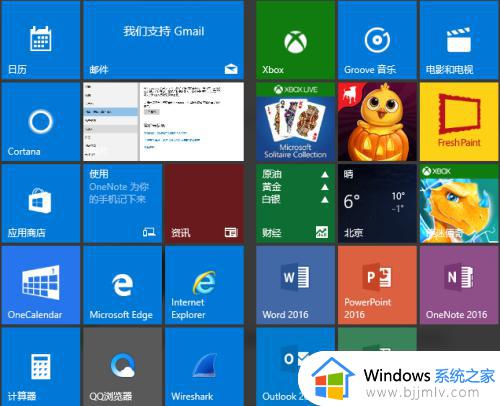Open Word 2016 tile
The width and height of the screenshot is (500, 406).
pos(295,285)
